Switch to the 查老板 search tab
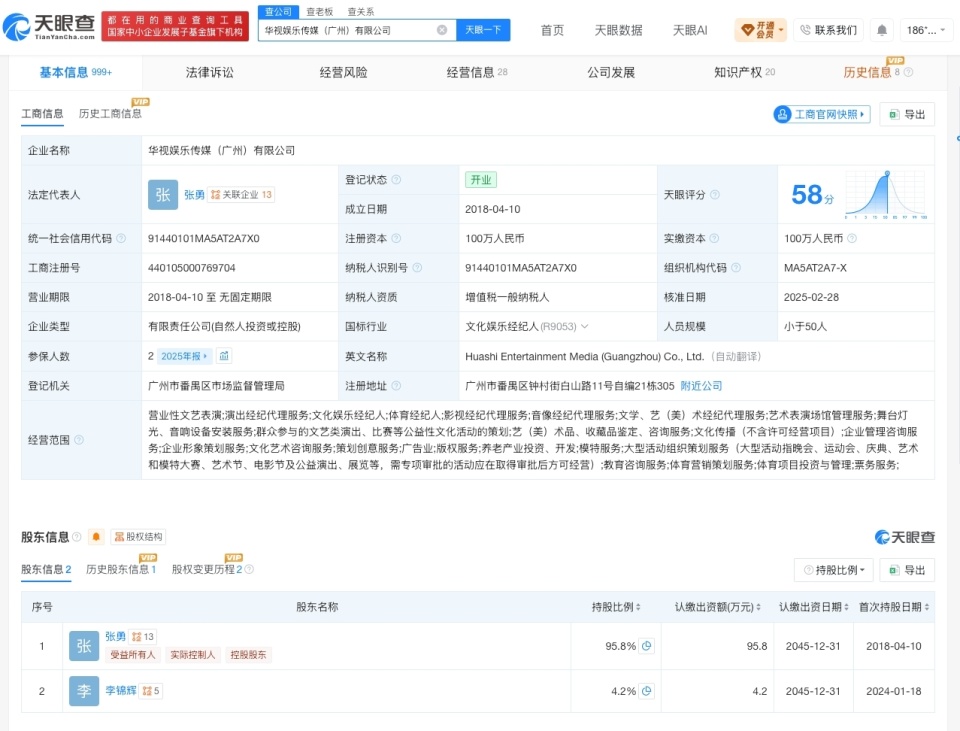 tap(320, 12)
